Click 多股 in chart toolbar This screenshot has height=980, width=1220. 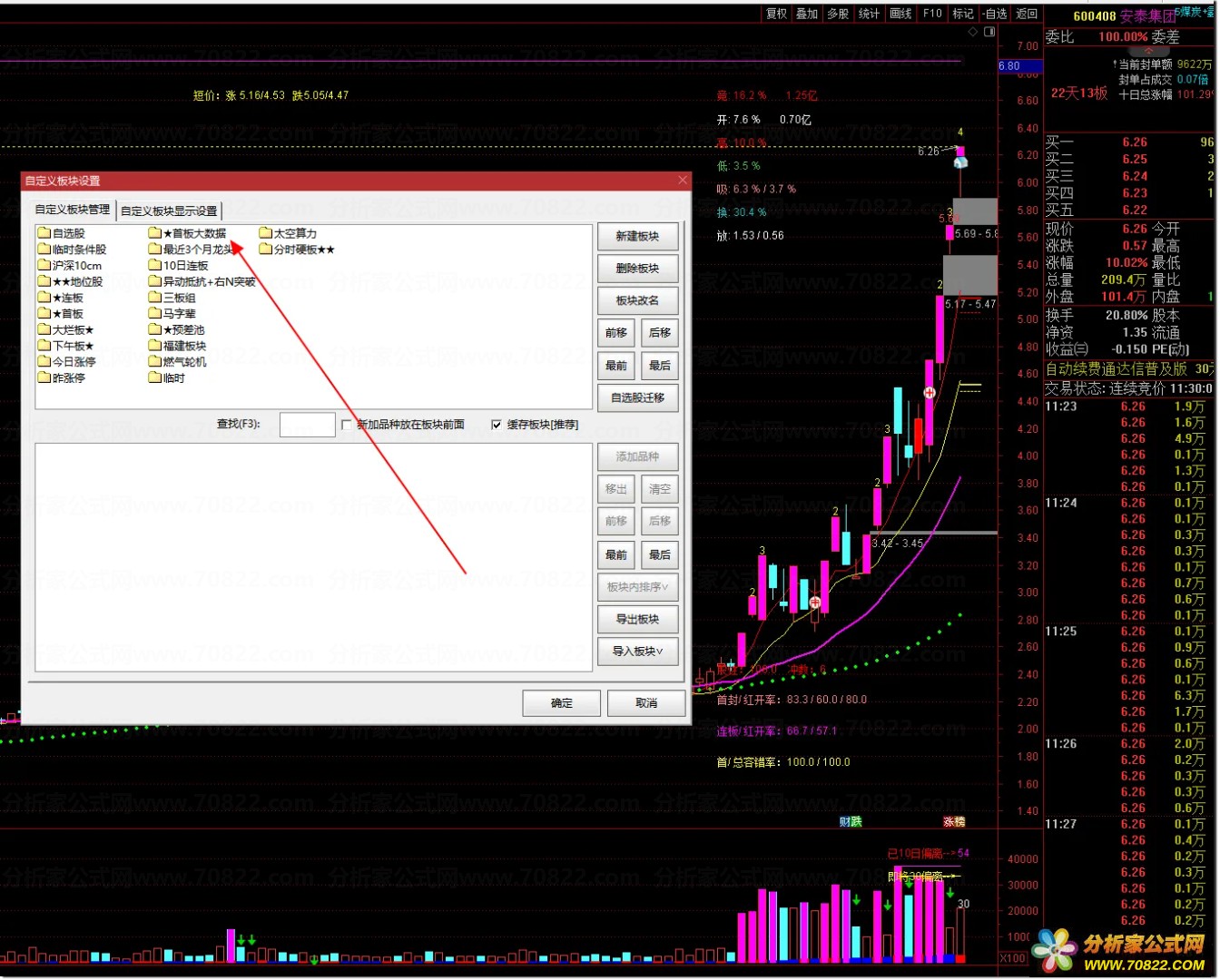838,14
